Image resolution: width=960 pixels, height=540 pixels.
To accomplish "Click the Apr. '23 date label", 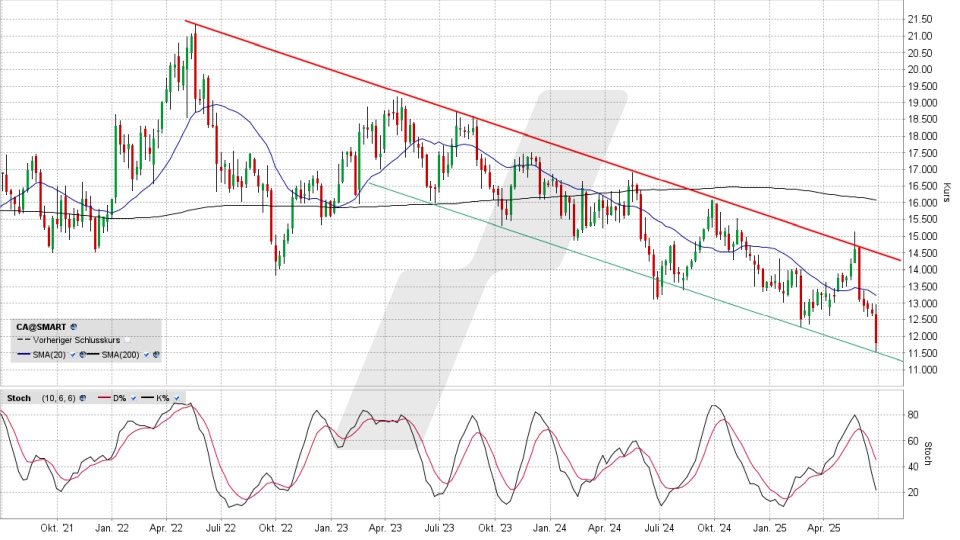I will click(x=385, y=528).
